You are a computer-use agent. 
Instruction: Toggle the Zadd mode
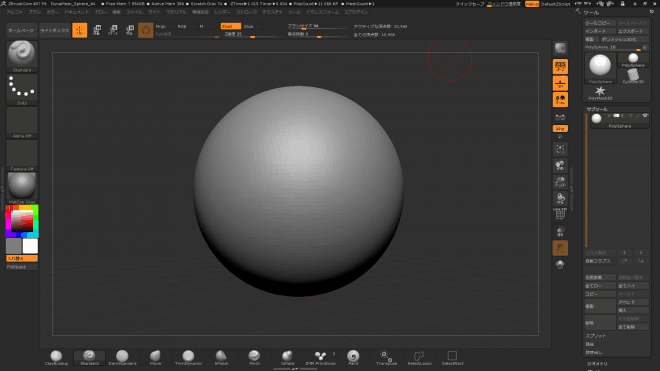coord(231,26)
